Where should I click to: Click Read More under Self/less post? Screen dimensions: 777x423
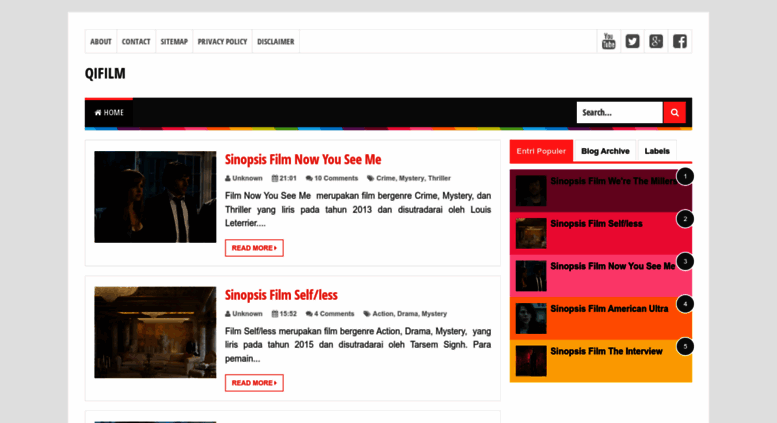pos(254,383)
